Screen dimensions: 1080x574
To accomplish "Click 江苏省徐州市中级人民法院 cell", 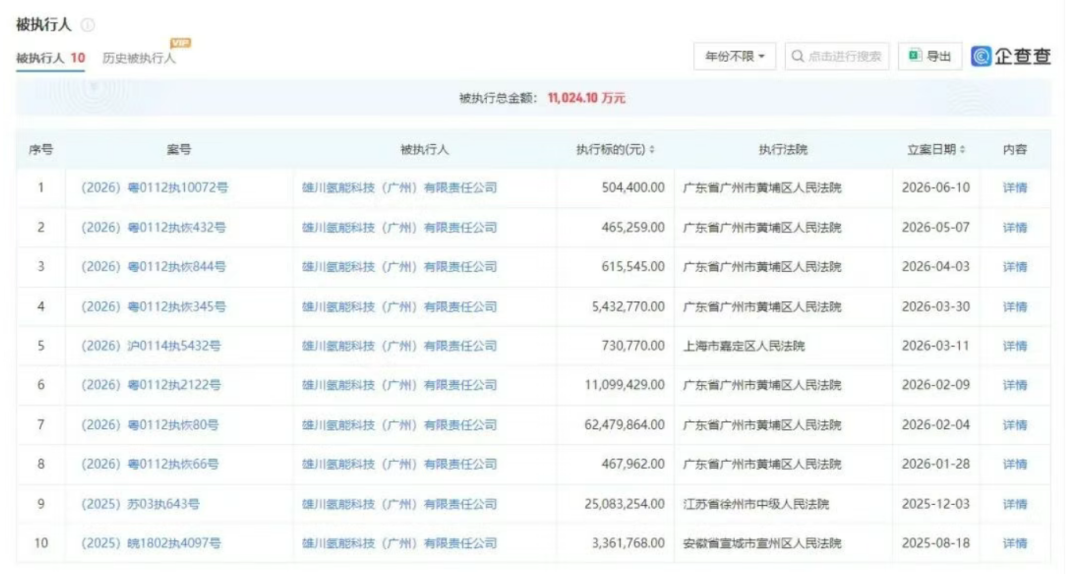I will click(x=756, y=504).
